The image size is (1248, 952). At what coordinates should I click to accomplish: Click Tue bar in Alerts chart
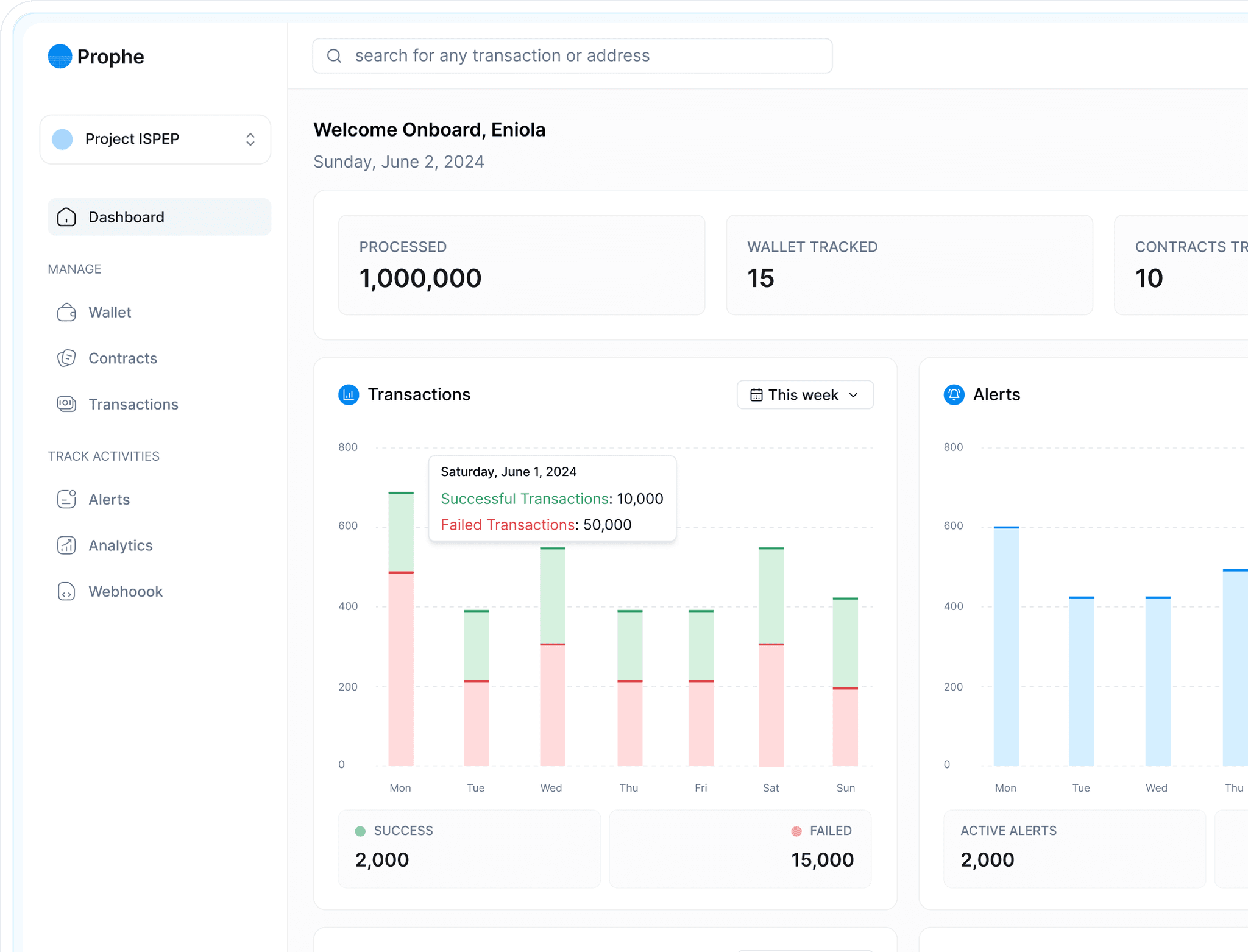1082,681
